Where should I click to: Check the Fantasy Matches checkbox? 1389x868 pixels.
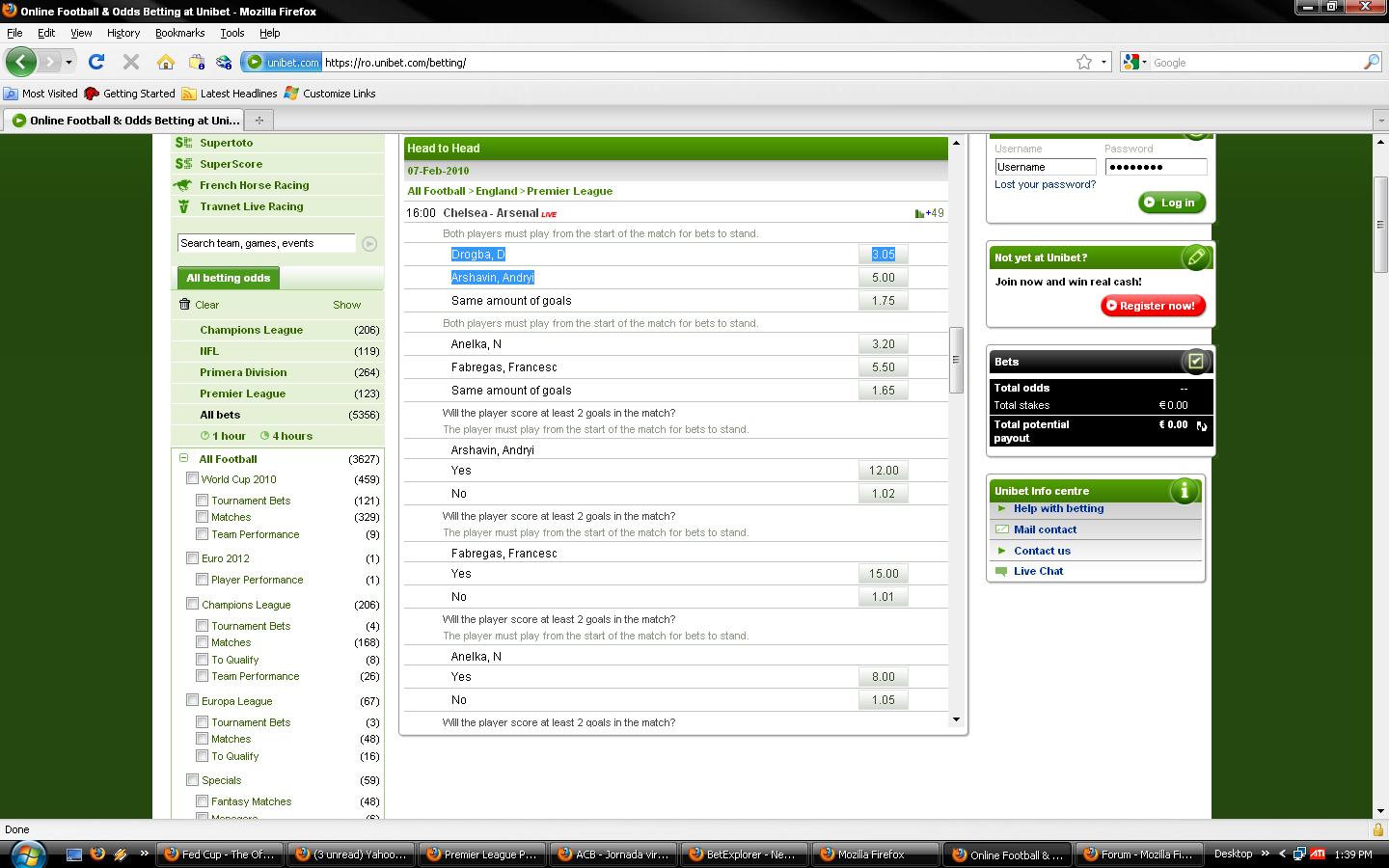(x=202, y=800)
